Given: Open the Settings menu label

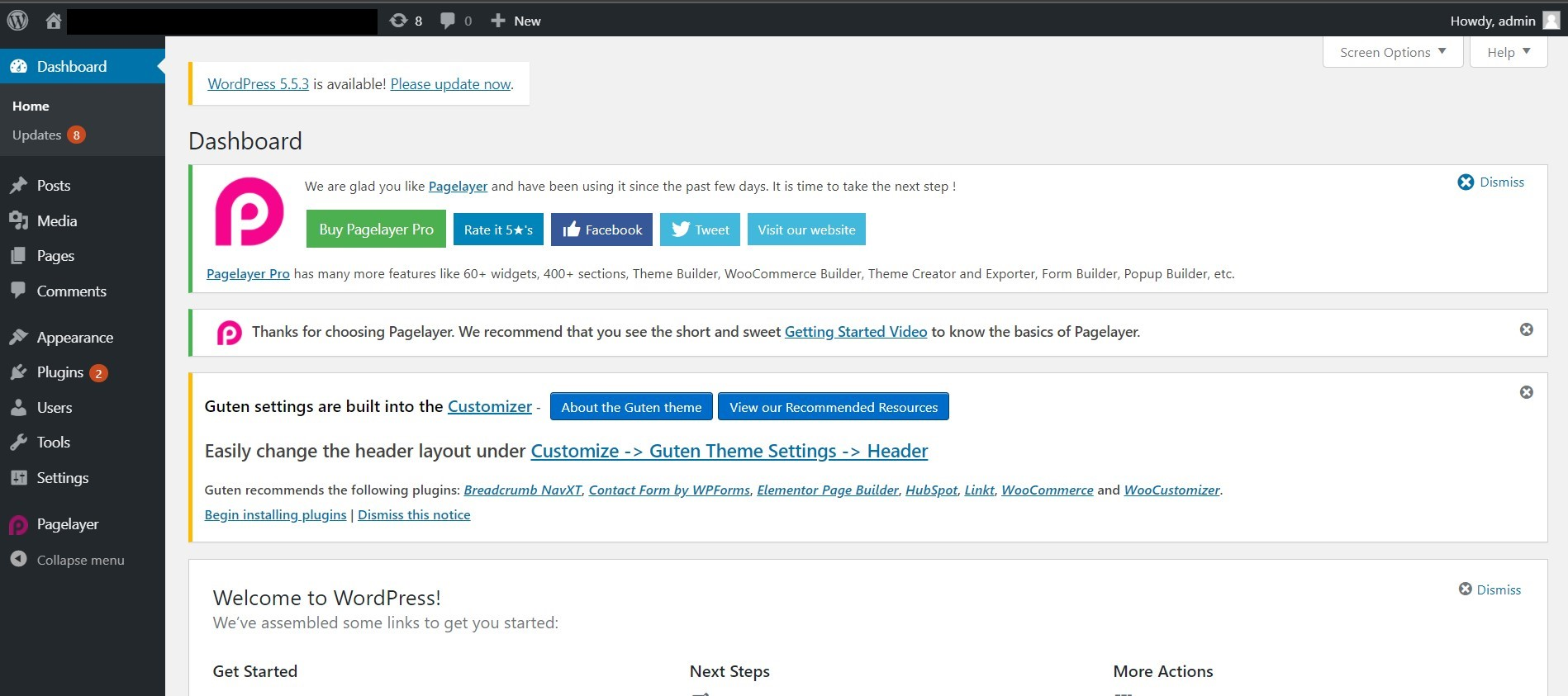Looking at the screenshot, I should (x=63, y=477).
